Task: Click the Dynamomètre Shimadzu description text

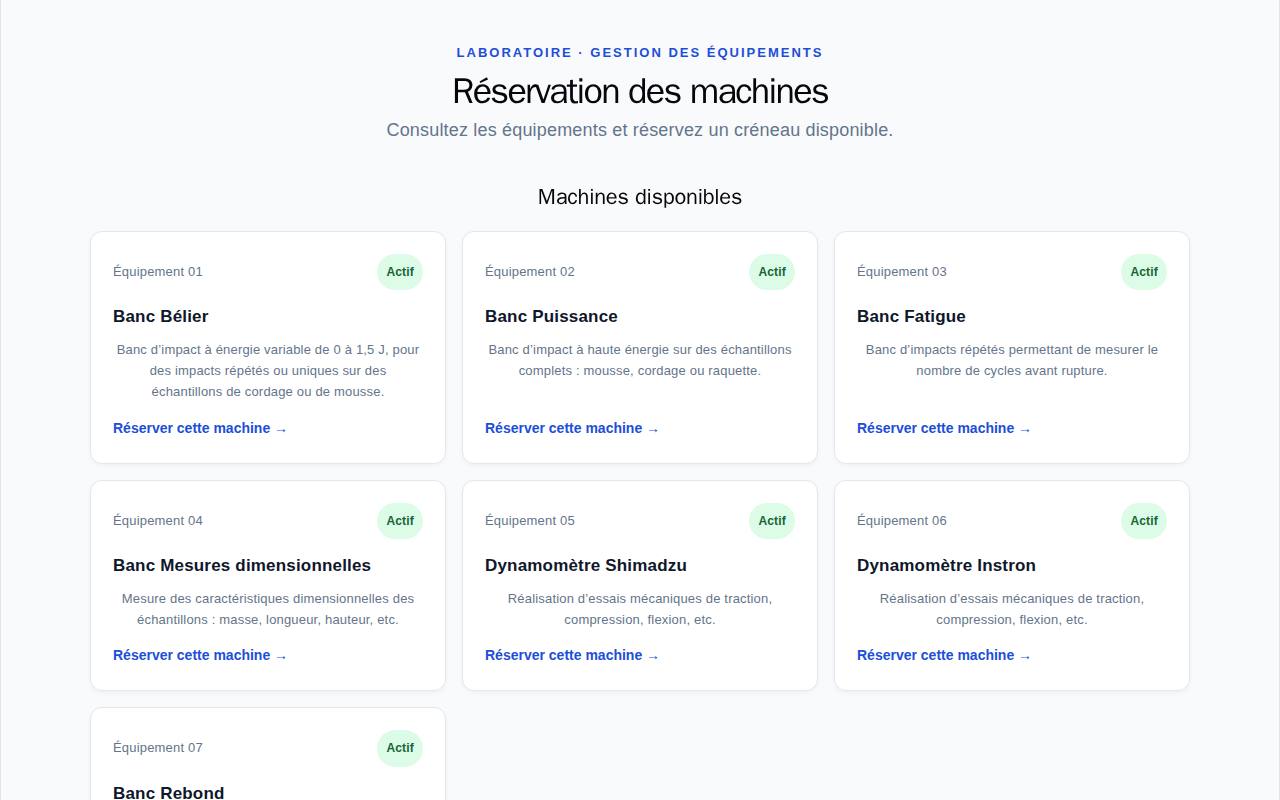Action: (640, 609)
